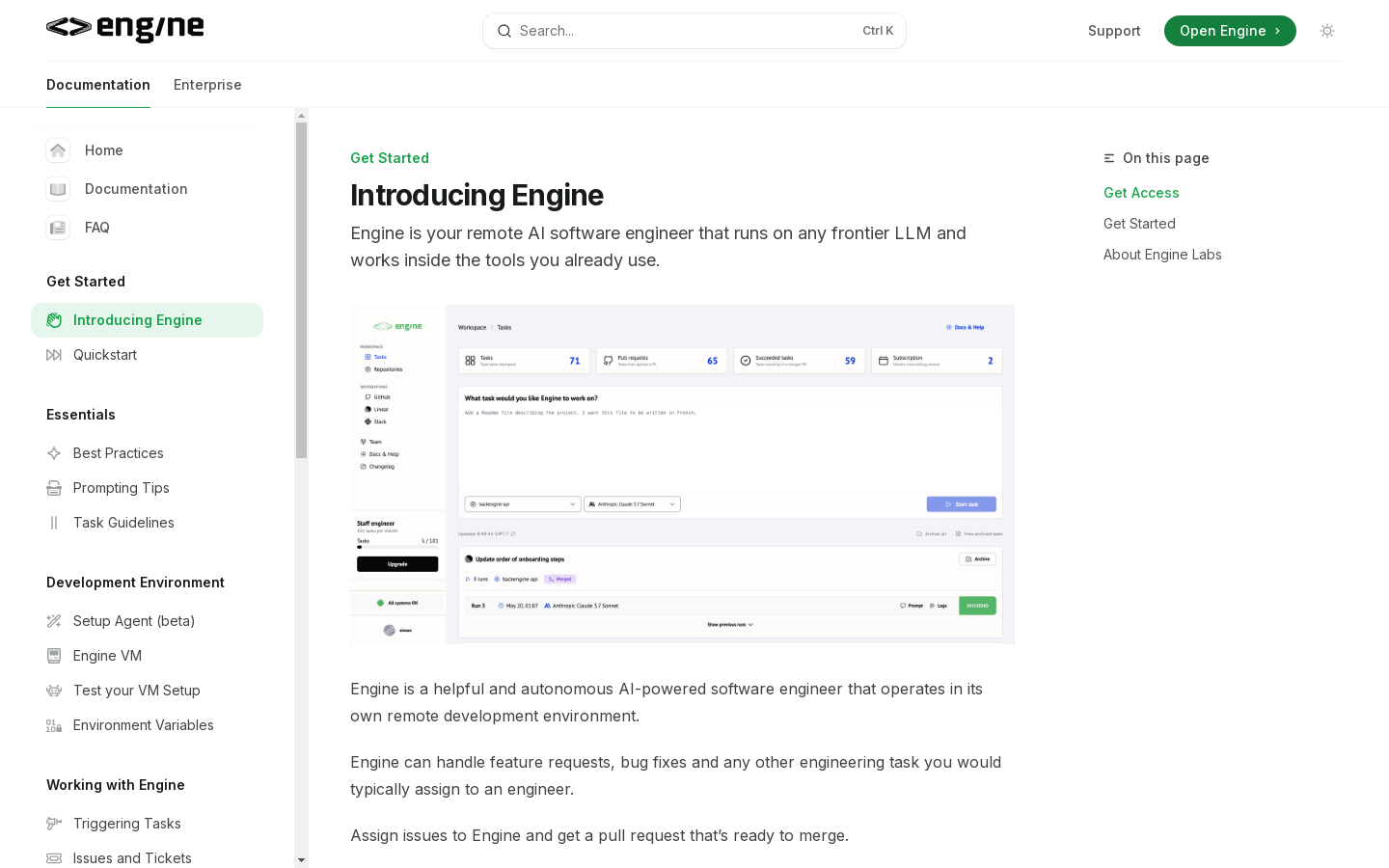The width and height of the screenshot is (1389, 868).
Task: Click the Prompting Tips printer icon
Action: coord(54,488)
